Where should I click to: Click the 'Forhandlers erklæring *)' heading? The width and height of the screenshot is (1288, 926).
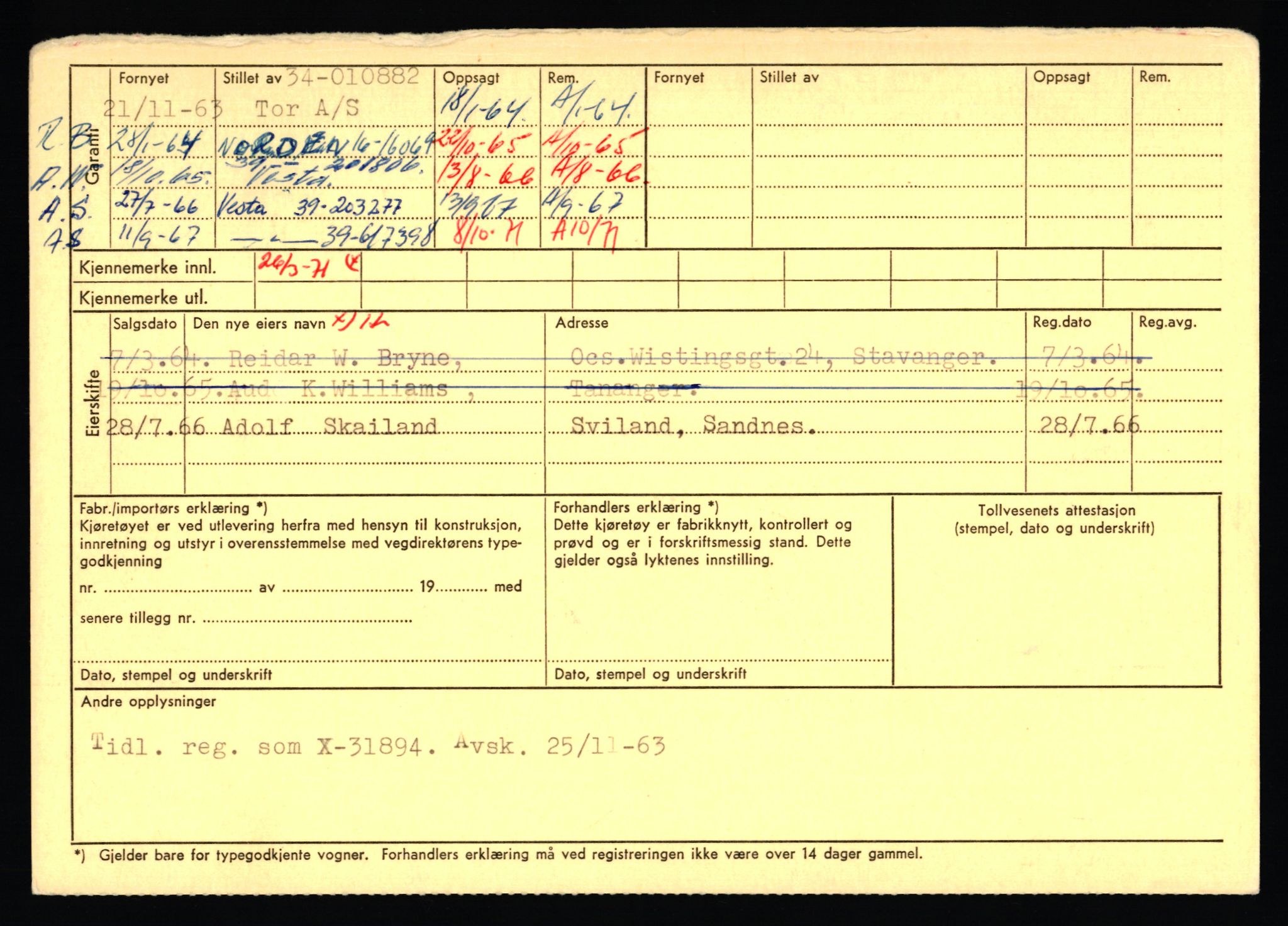coord(636,507)
